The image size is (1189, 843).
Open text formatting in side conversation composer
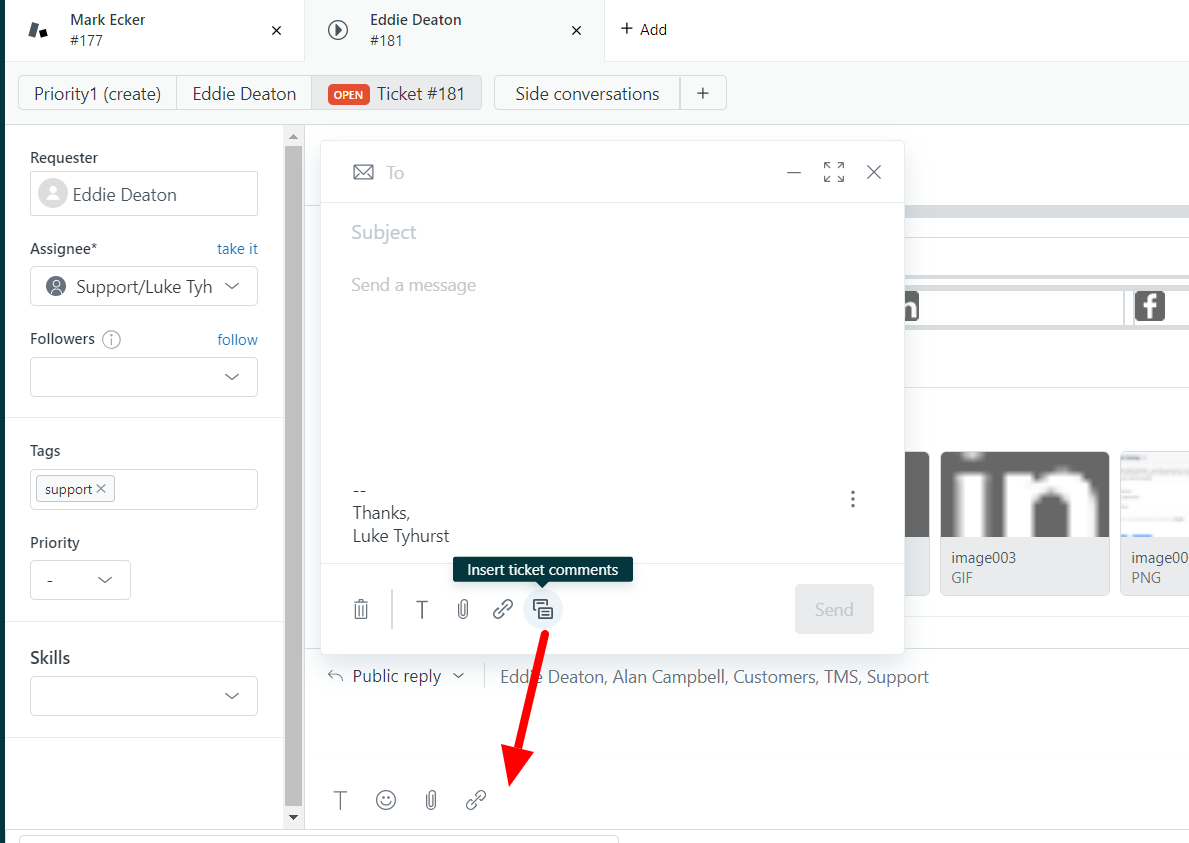[x=422, y=609]
